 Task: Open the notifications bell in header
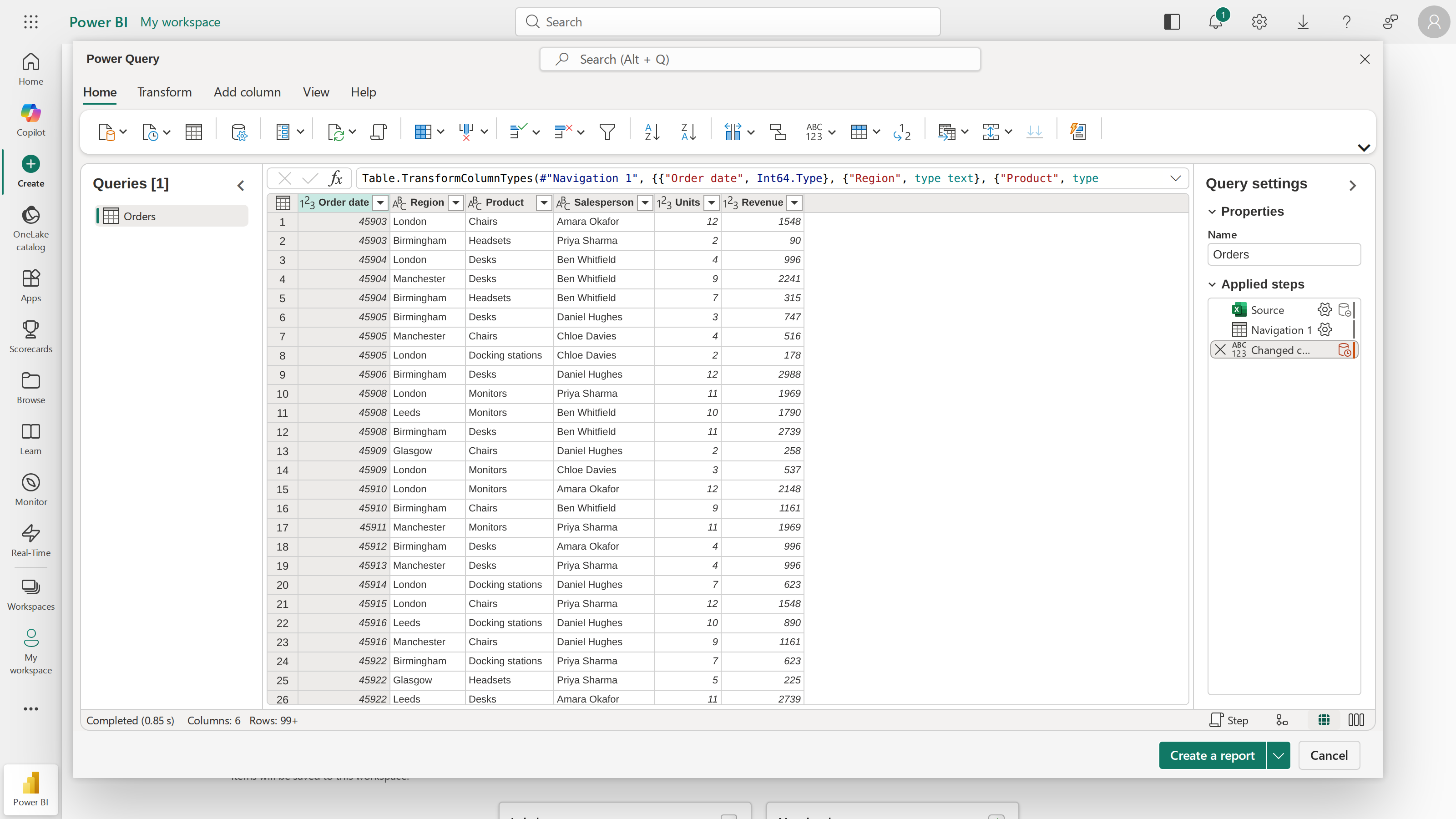click(x=1215, y=22)
